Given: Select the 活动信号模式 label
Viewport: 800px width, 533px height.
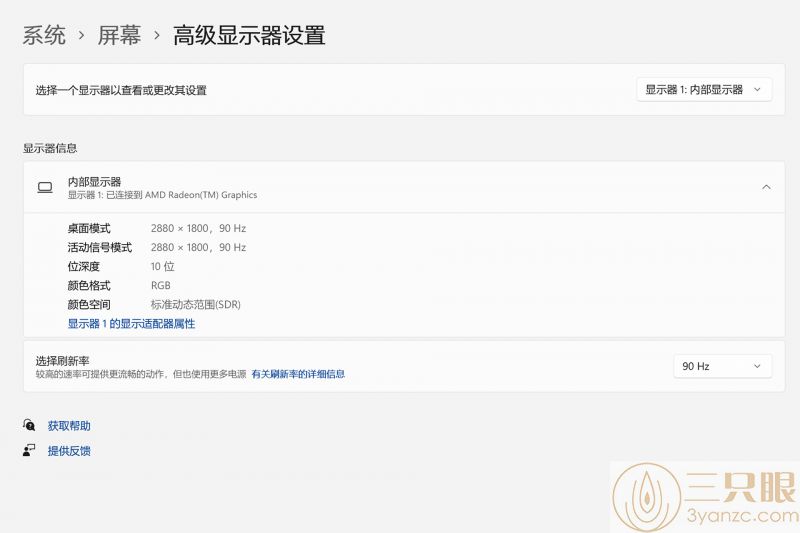Looking at the screenshot, I should coord(99,247).
